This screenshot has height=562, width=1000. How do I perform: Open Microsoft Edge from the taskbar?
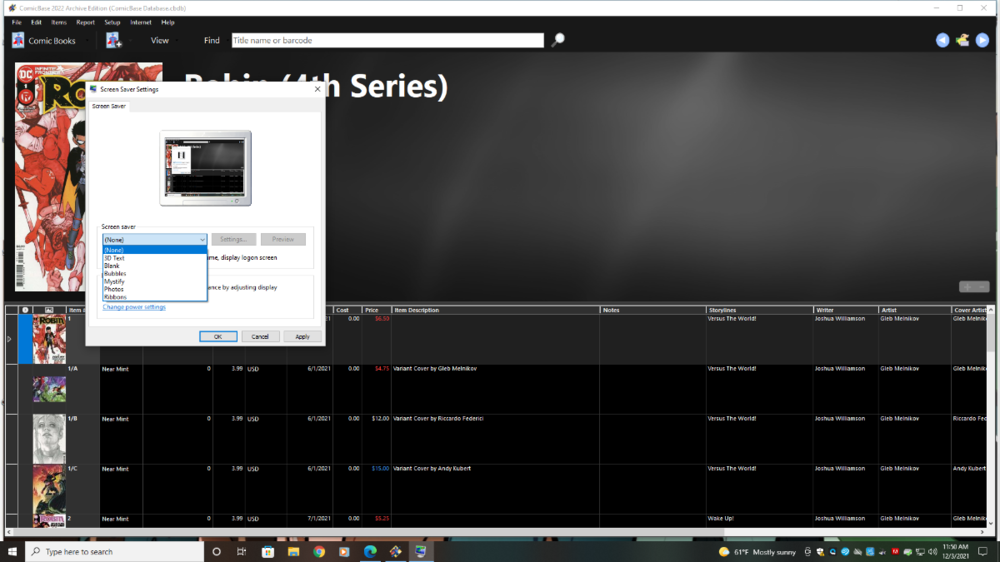click(x=370, y=552)
